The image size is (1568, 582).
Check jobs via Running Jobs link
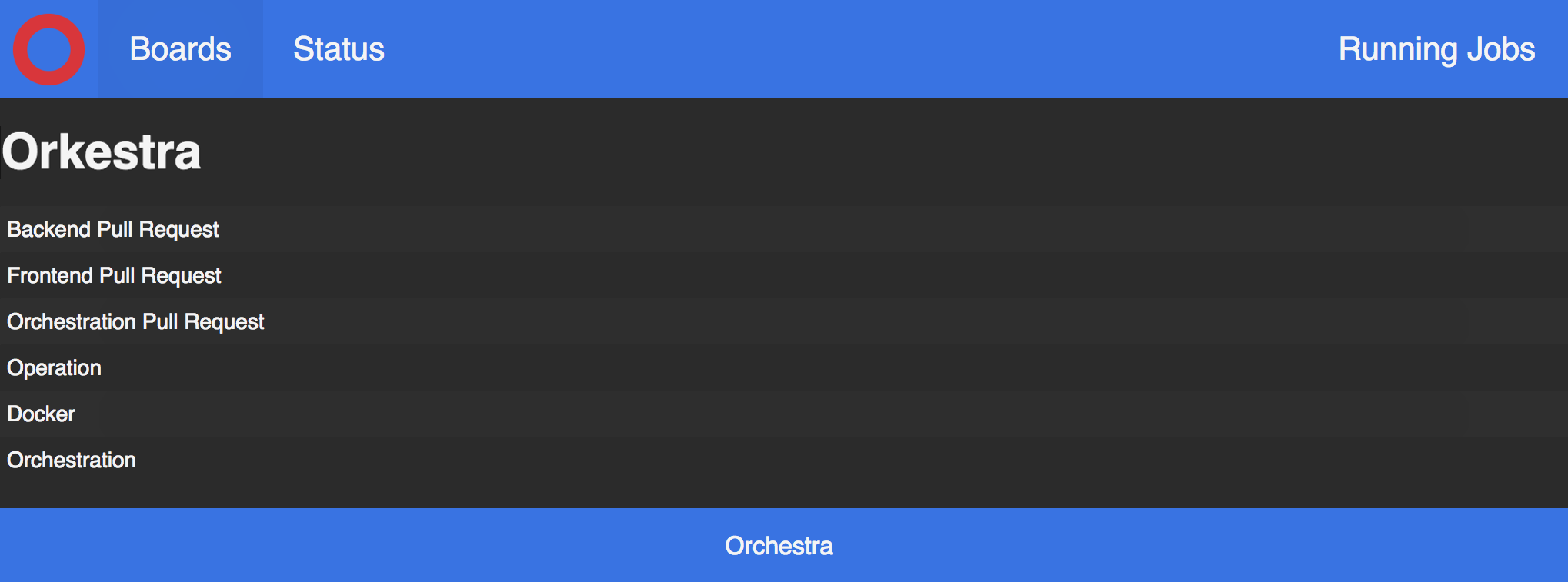click(1437, 48)
